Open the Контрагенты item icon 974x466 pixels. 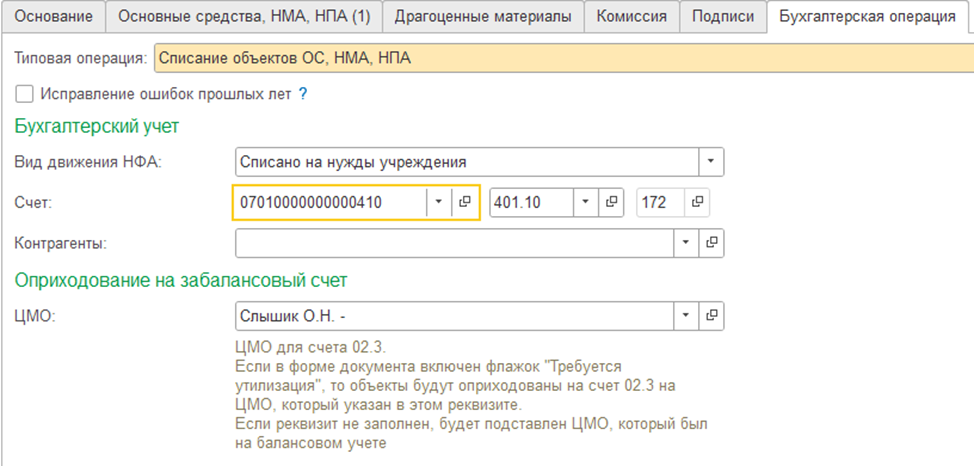pyautogui.click(x=712, y=243)
